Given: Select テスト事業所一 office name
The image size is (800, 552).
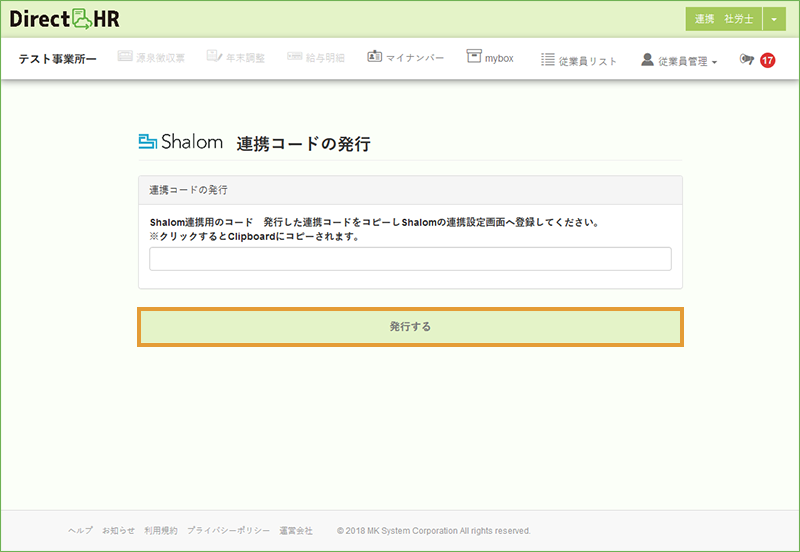Looking at the screenshot, I should coord(58,59).
